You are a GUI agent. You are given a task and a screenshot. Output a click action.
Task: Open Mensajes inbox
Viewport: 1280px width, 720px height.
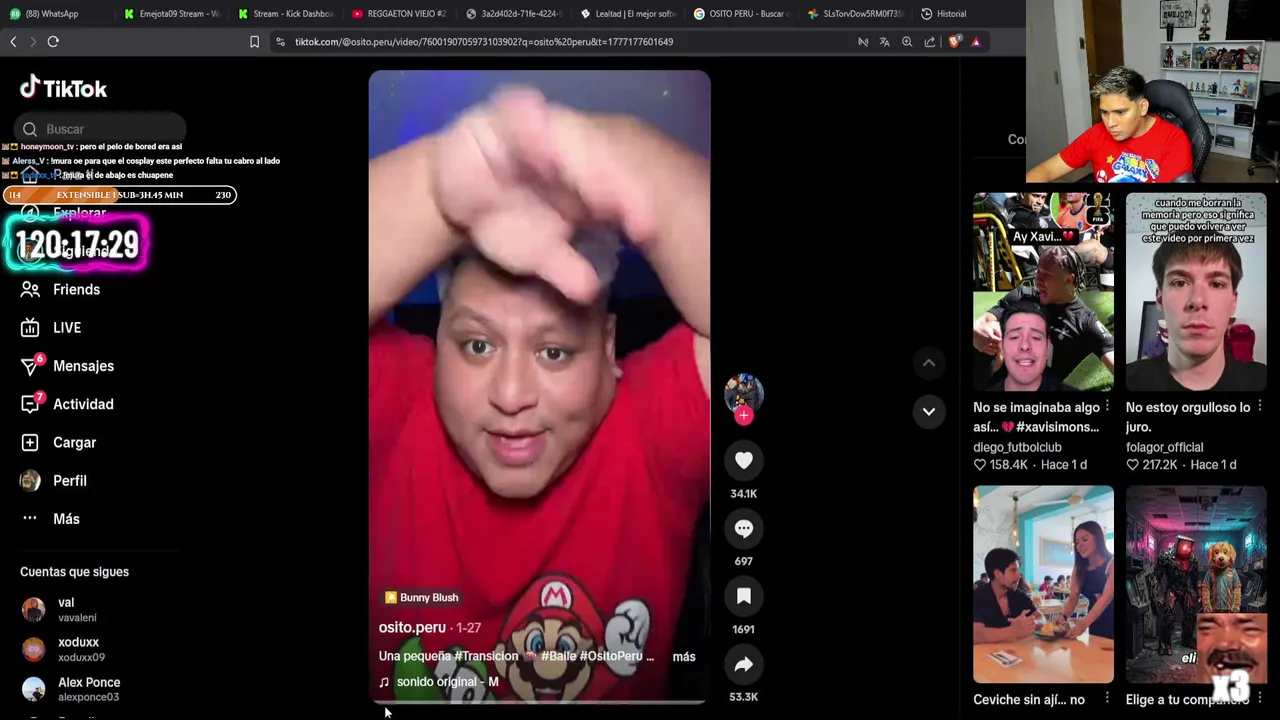83,366
